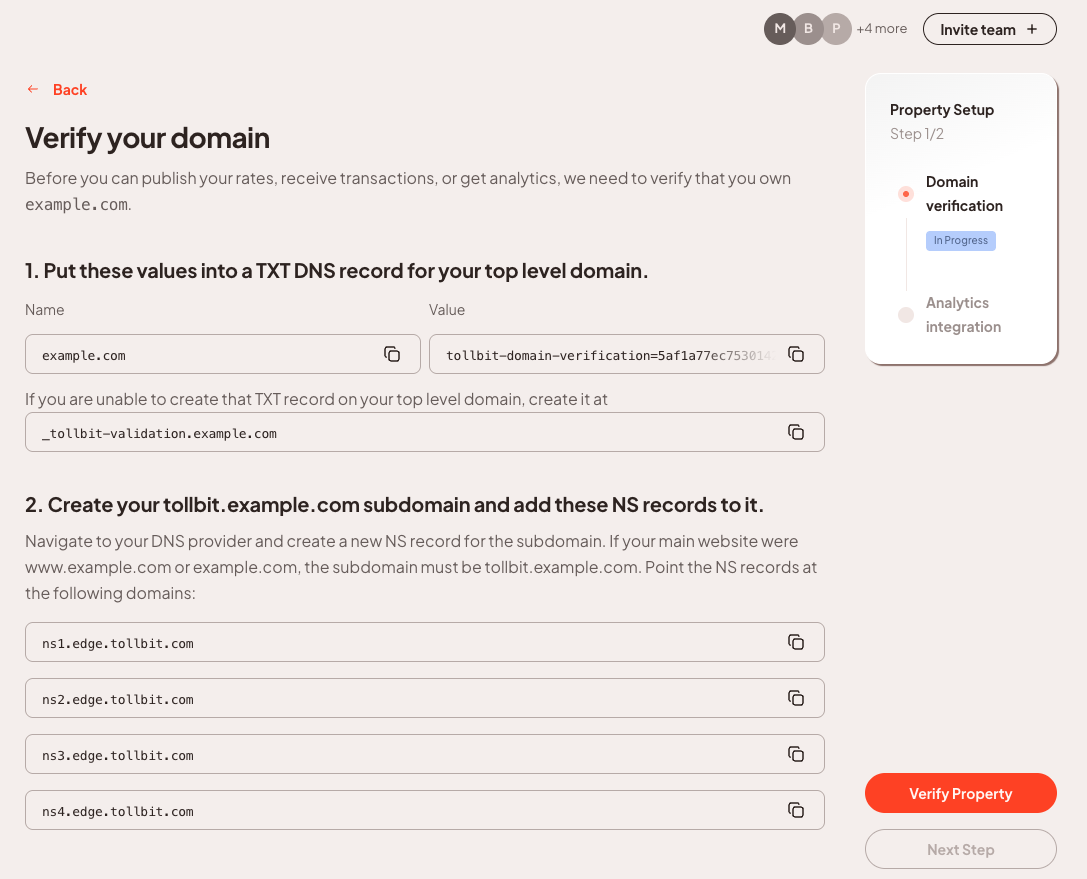
Task: Click the ns2.edge.tollbit.com field
Action: click(x=425, y=698)
